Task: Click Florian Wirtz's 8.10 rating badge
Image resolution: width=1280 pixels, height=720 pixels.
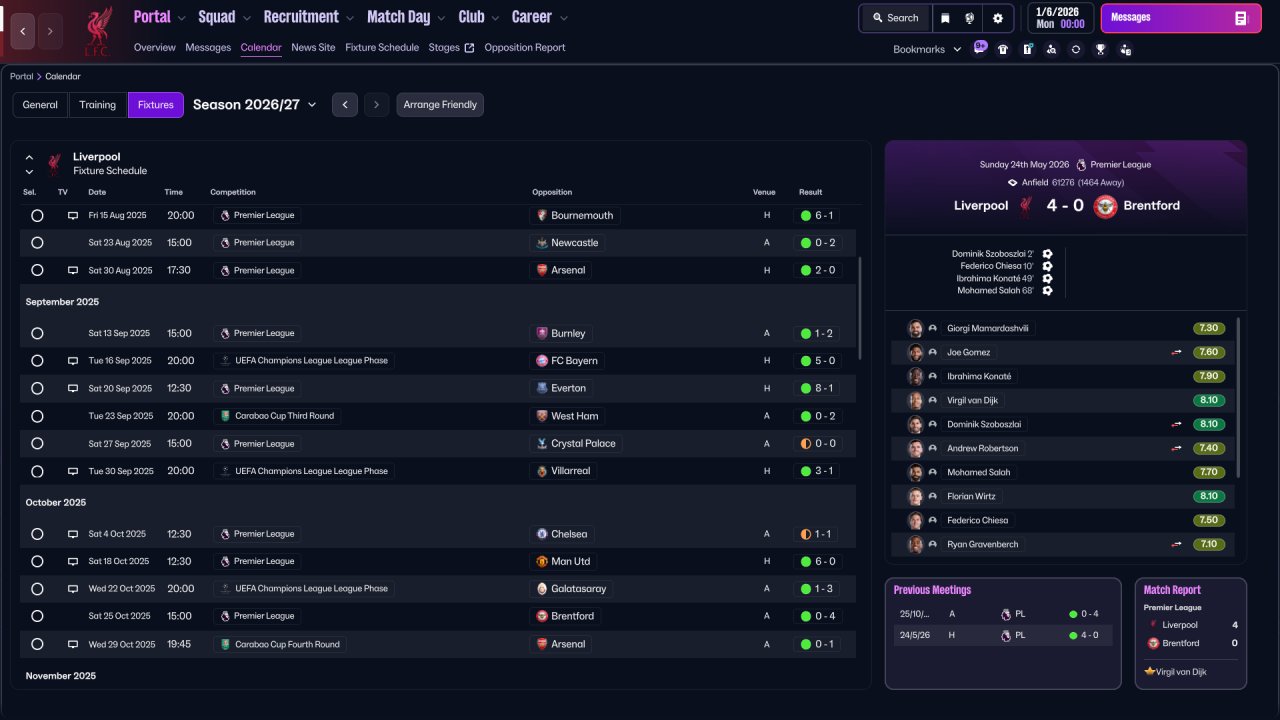Action: tap(1208, 496)
